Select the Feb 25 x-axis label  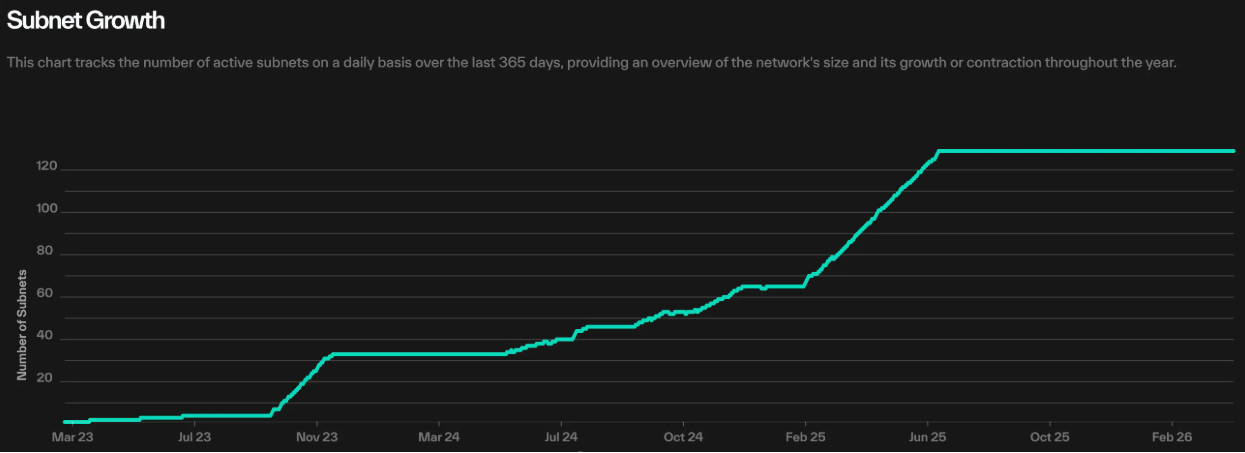[805, 437]
